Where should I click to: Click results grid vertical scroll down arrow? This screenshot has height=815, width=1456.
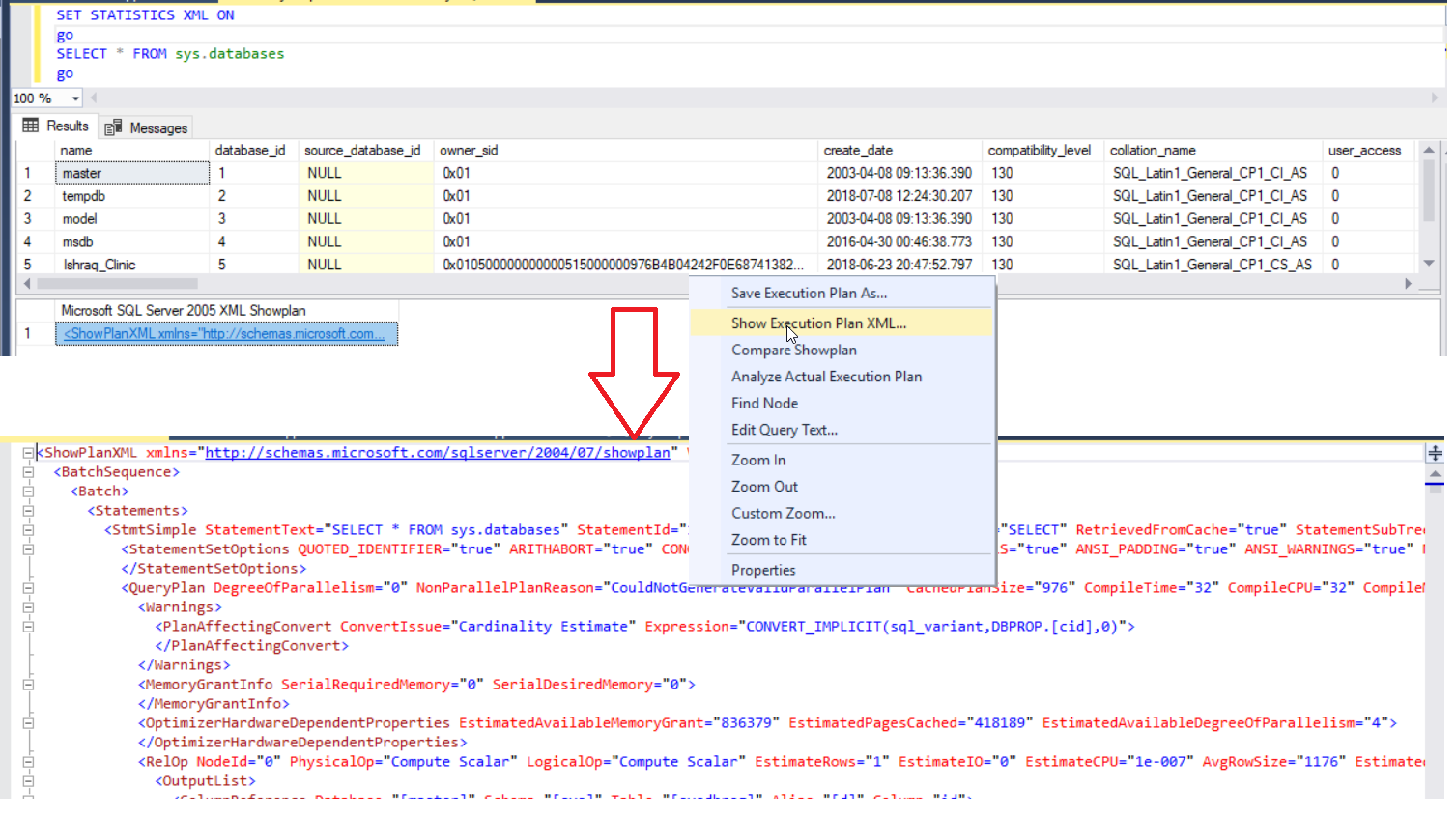click(1428, 264)
